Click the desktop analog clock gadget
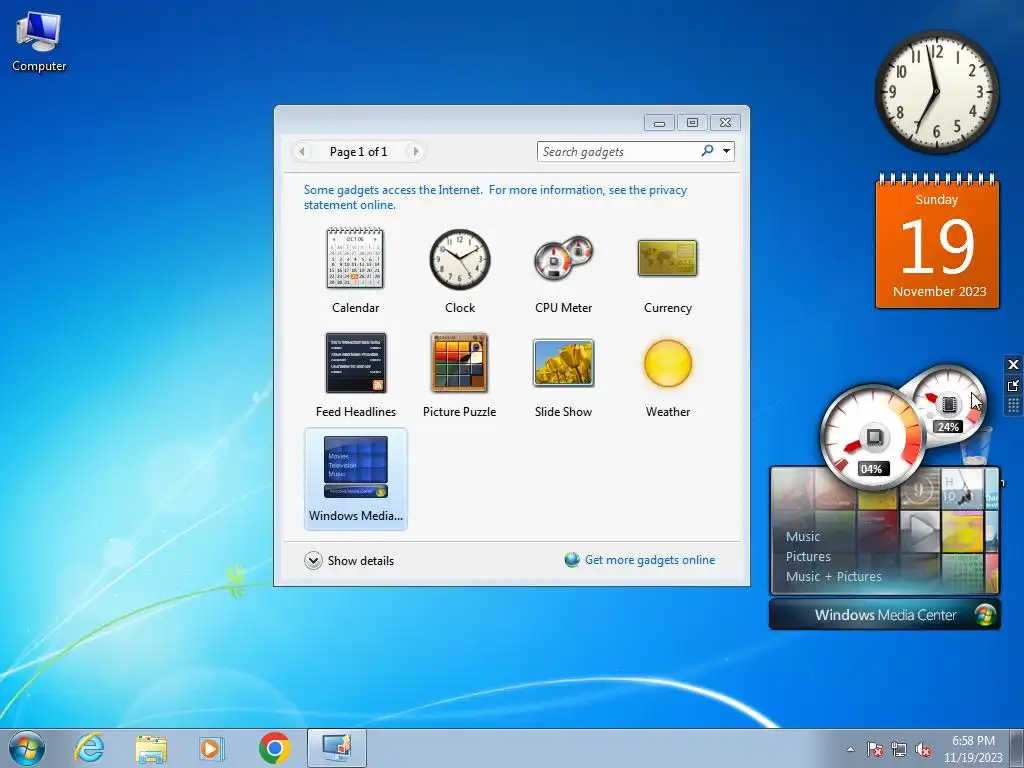 coord(936,92)
